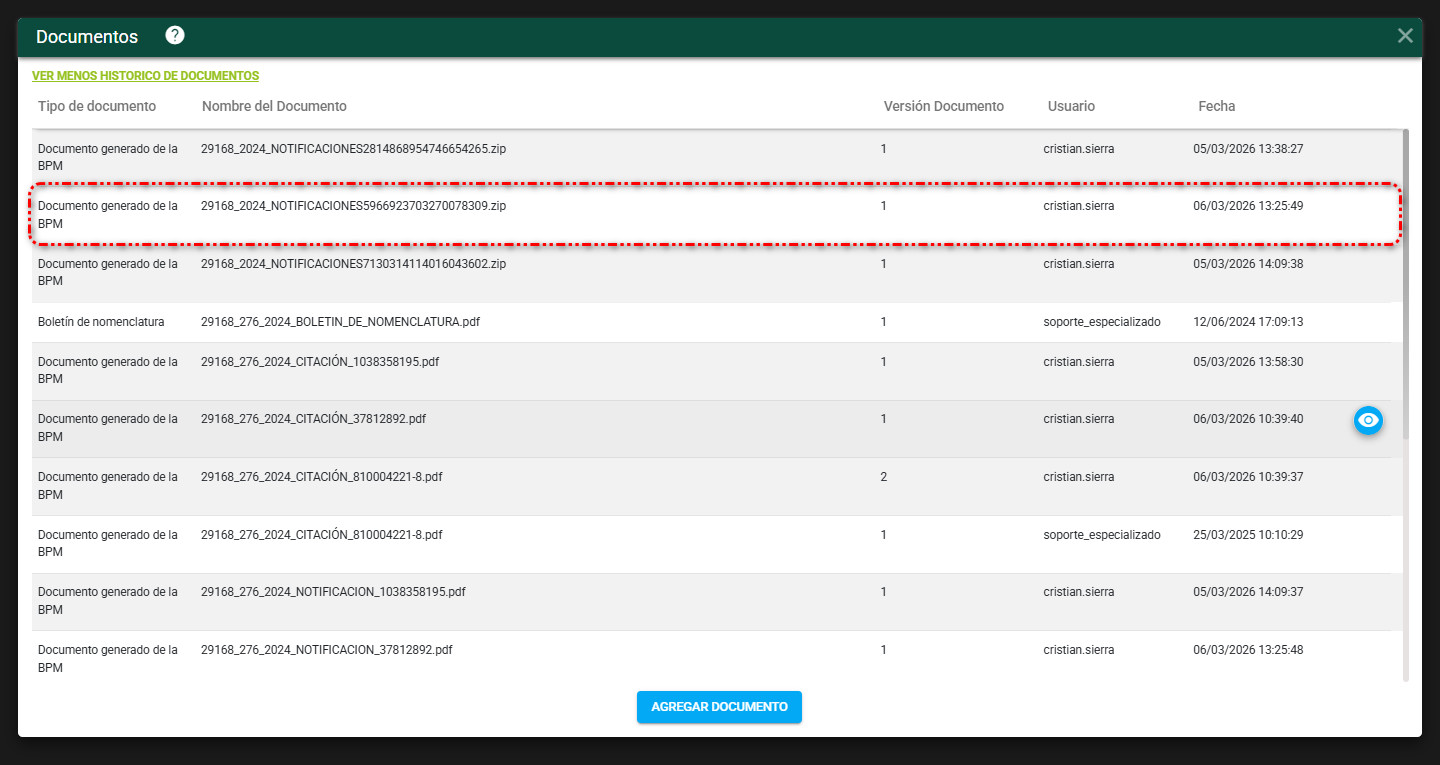Select the NOTIFICACIONES2814868954746654265.zip row
The image size is (1440, 765).
[353, 149]
